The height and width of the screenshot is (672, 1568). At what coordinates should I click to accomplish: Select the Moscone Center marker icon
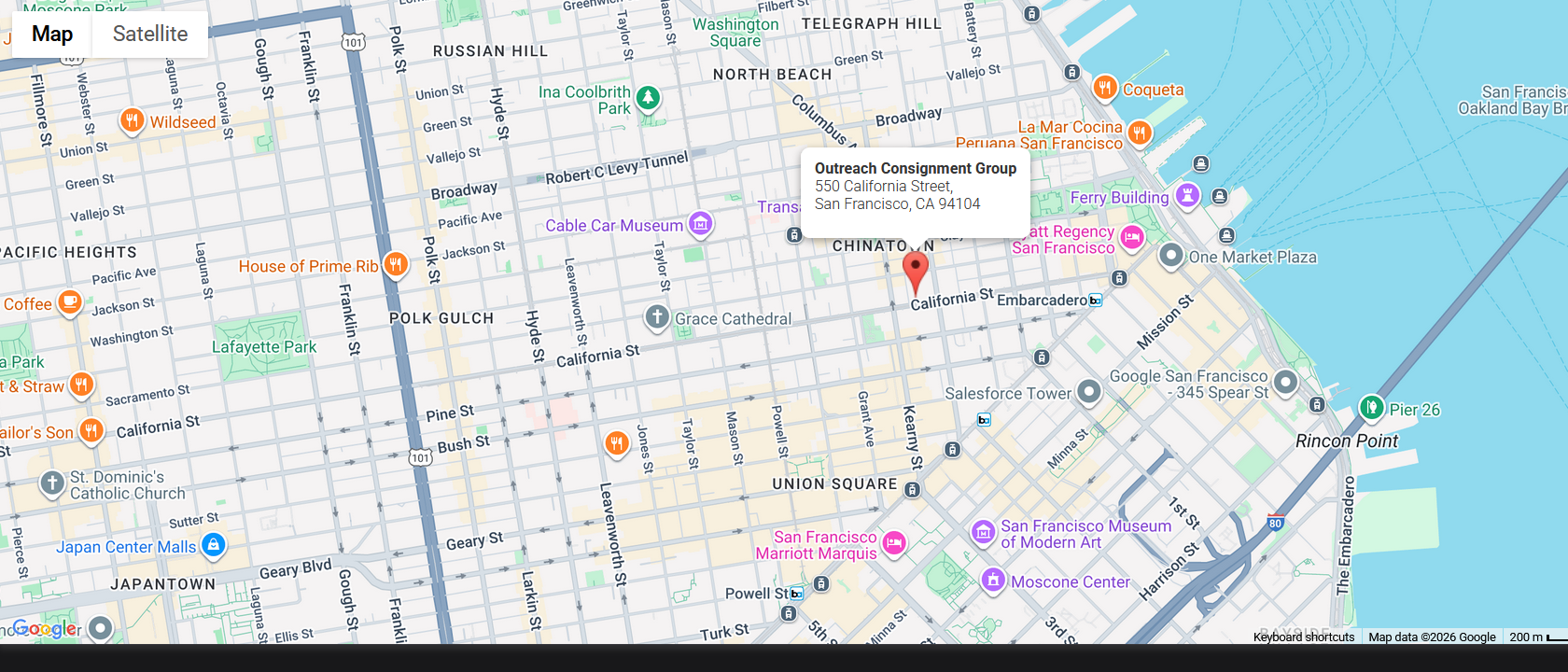pyautogui.click(x=993, y=581)
